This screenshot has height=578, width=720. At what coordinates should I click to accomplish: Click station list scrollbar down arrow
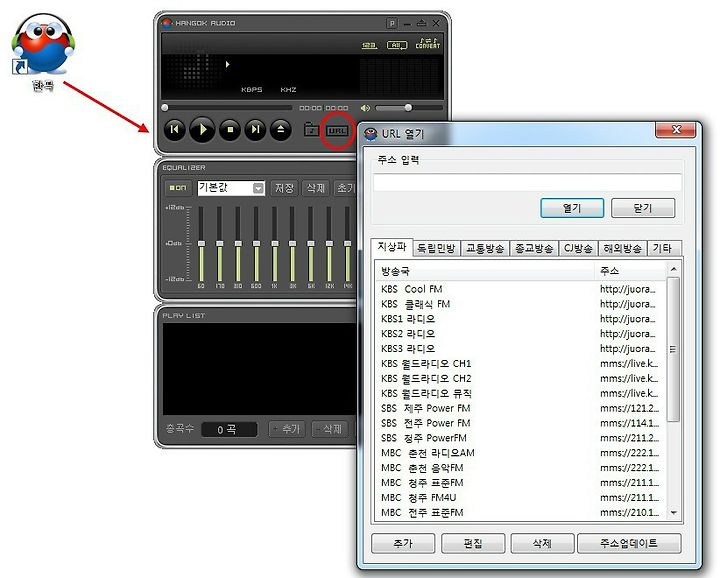673,513
